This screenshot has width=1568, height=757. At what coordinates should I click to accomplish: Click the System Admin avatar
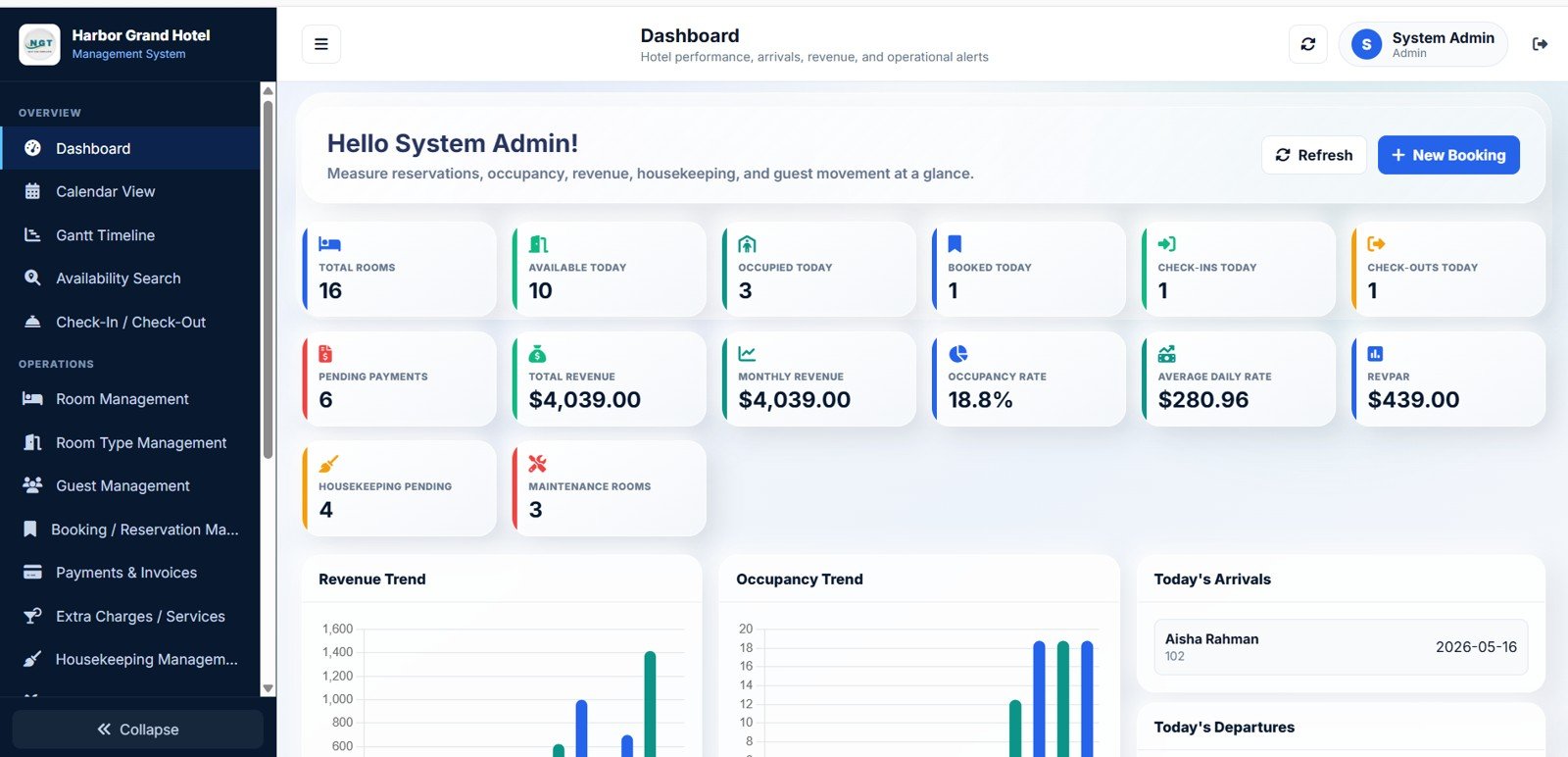(1366, 44)
